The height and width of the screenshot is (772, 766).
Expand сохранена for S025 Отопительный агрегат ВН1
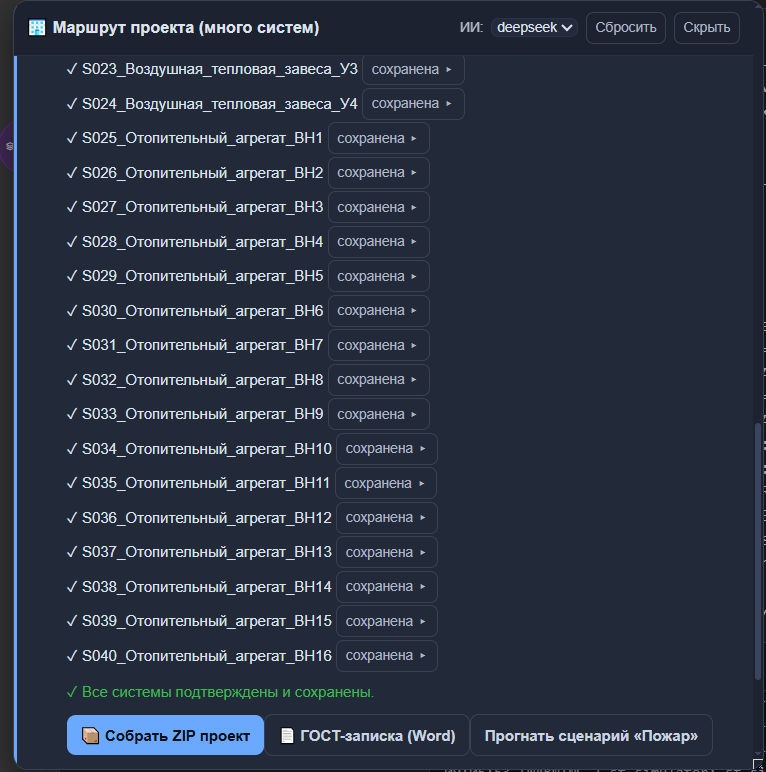[x=379, y=138]
